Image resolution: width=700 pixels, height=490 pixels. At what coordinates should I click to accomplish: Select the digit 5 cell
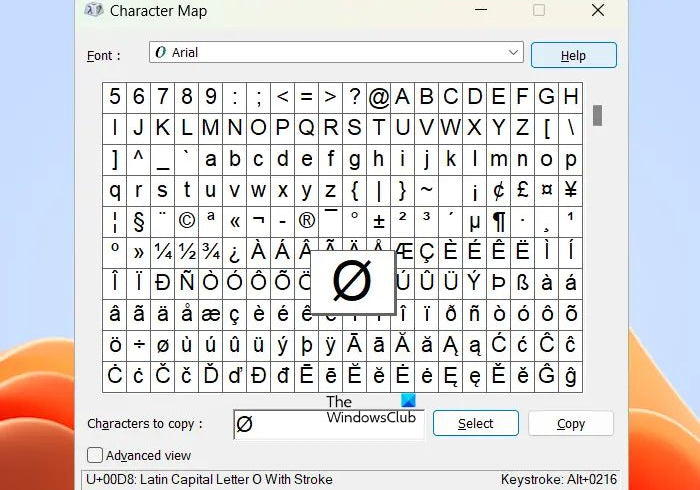[x=115, y=97]
